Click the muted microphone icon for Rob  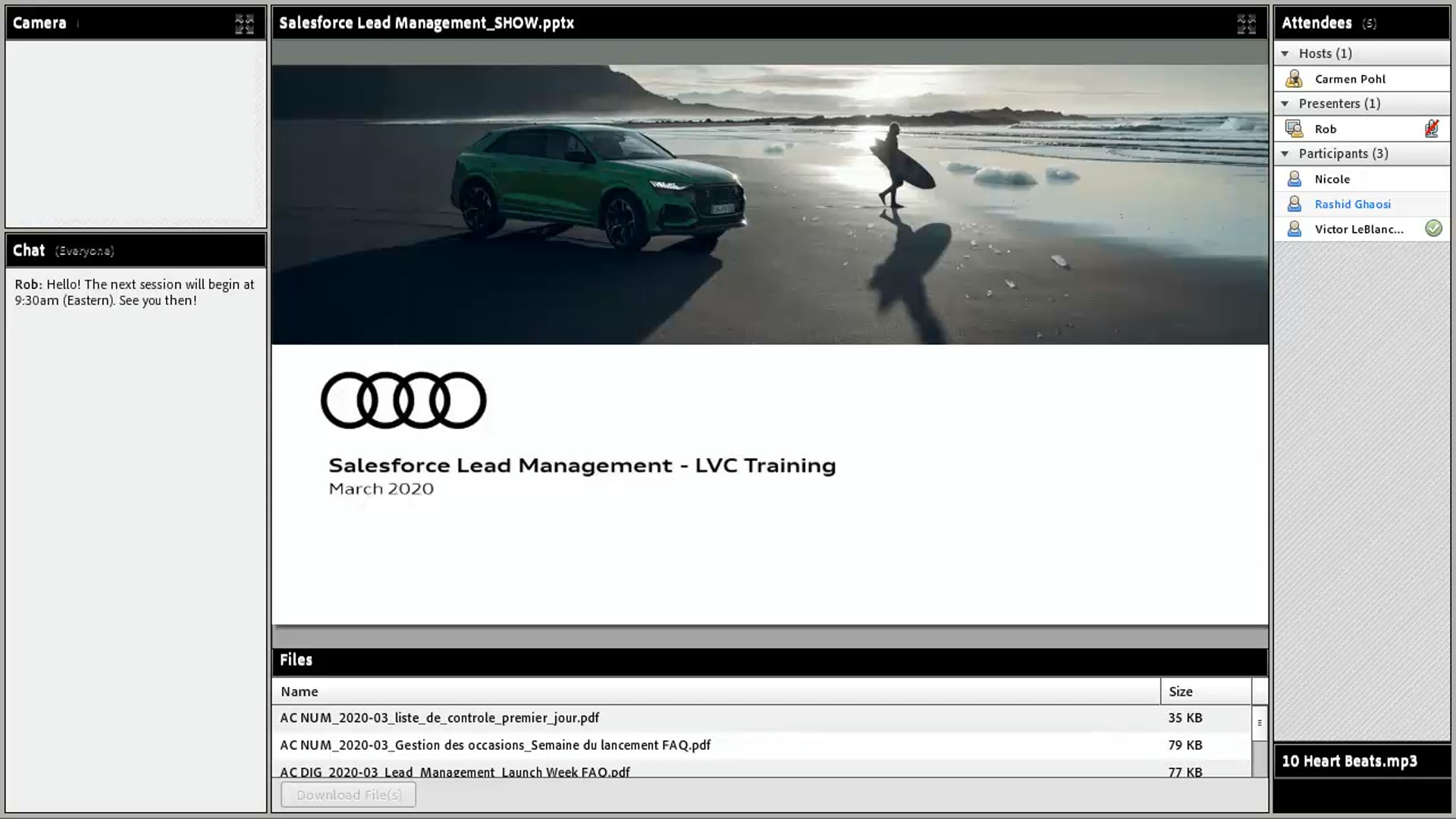coord(1432,128)
